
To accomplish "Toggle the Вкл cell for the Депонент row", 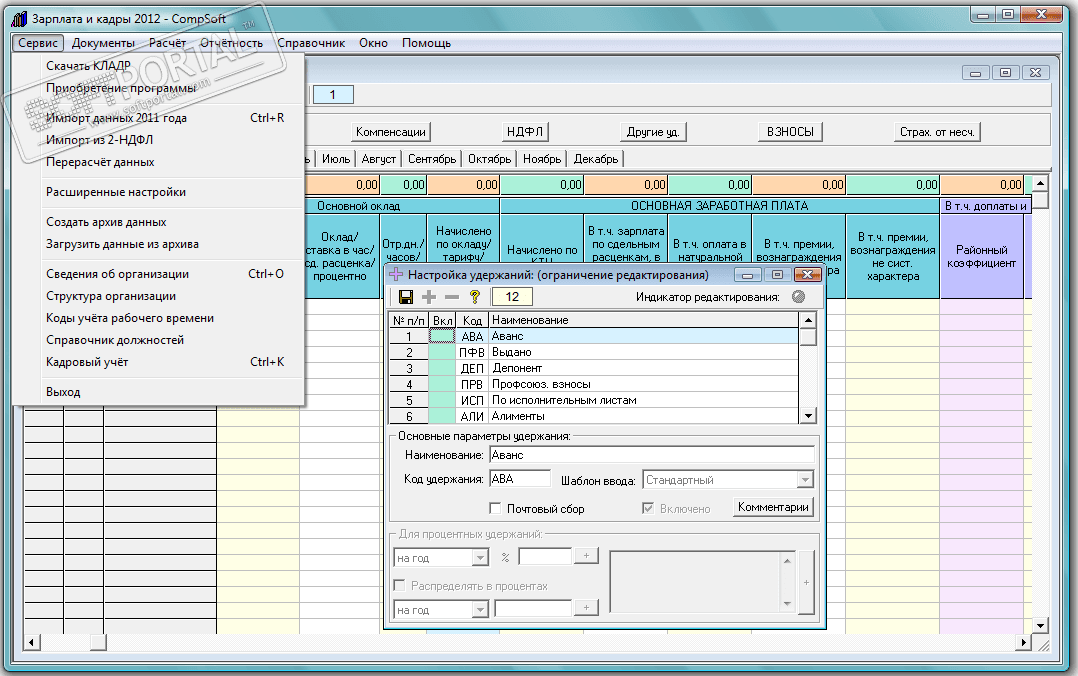I will click(442, 368).
